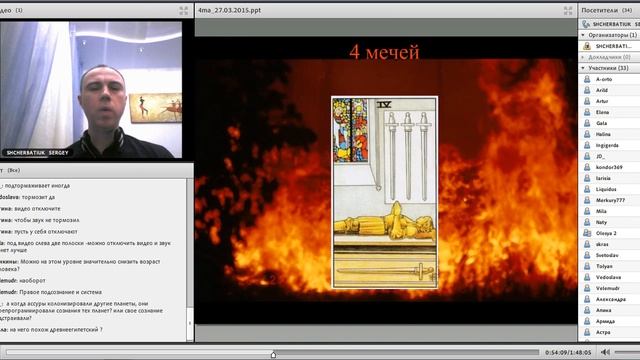
Task: Click the avatar icon of Mila
Action: (x=587, y=211)
